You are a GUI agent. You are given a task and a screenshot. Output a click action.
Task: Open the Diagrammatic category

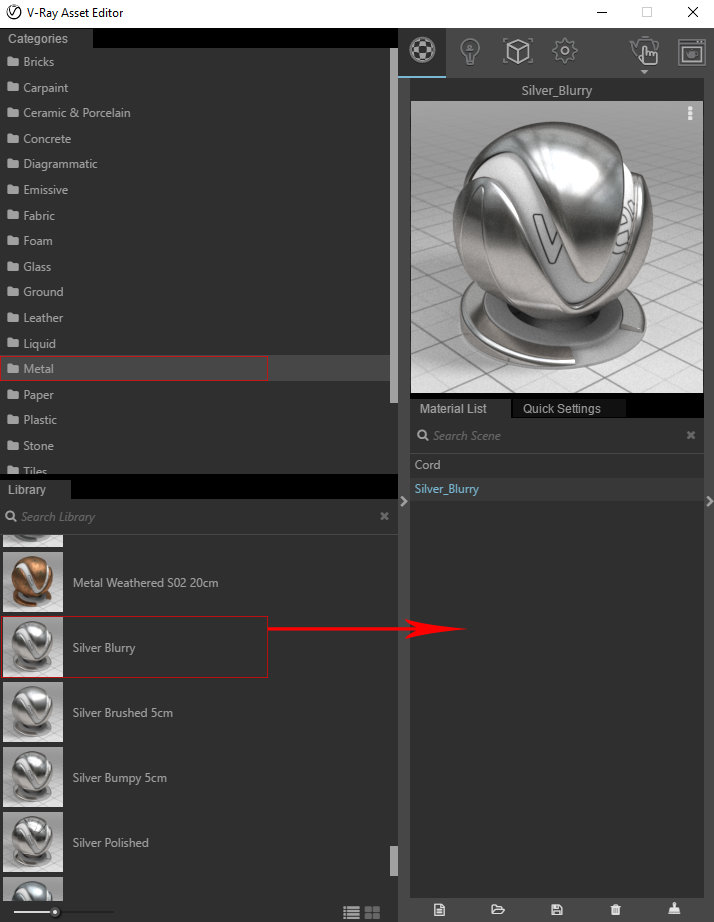(194, 164)
